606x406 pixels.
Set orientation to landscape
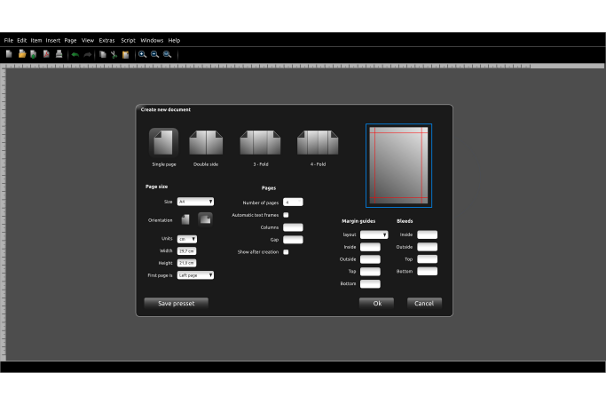point(205,219)
